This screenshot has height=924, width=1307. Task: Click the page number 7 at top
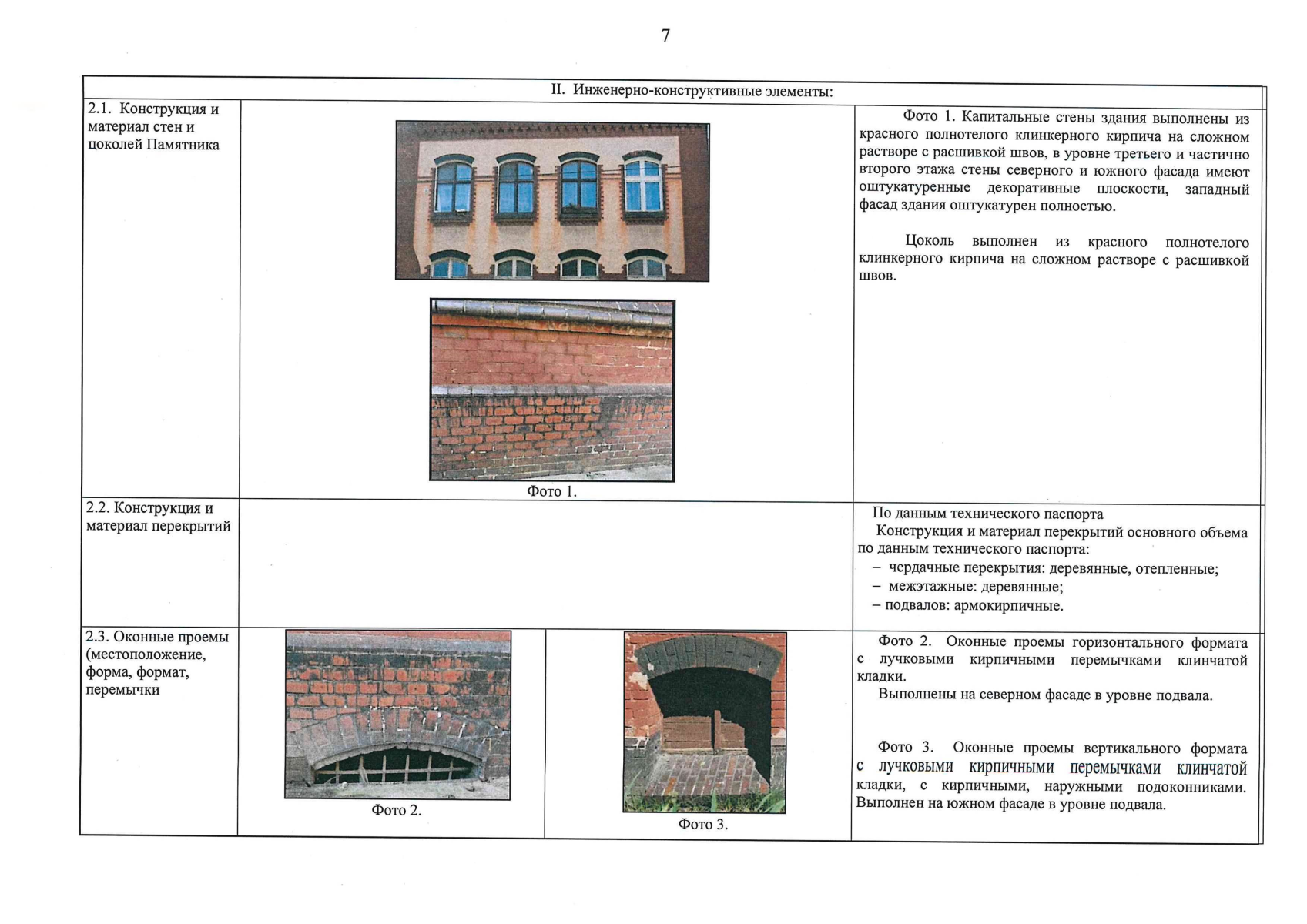click(665, 36)
